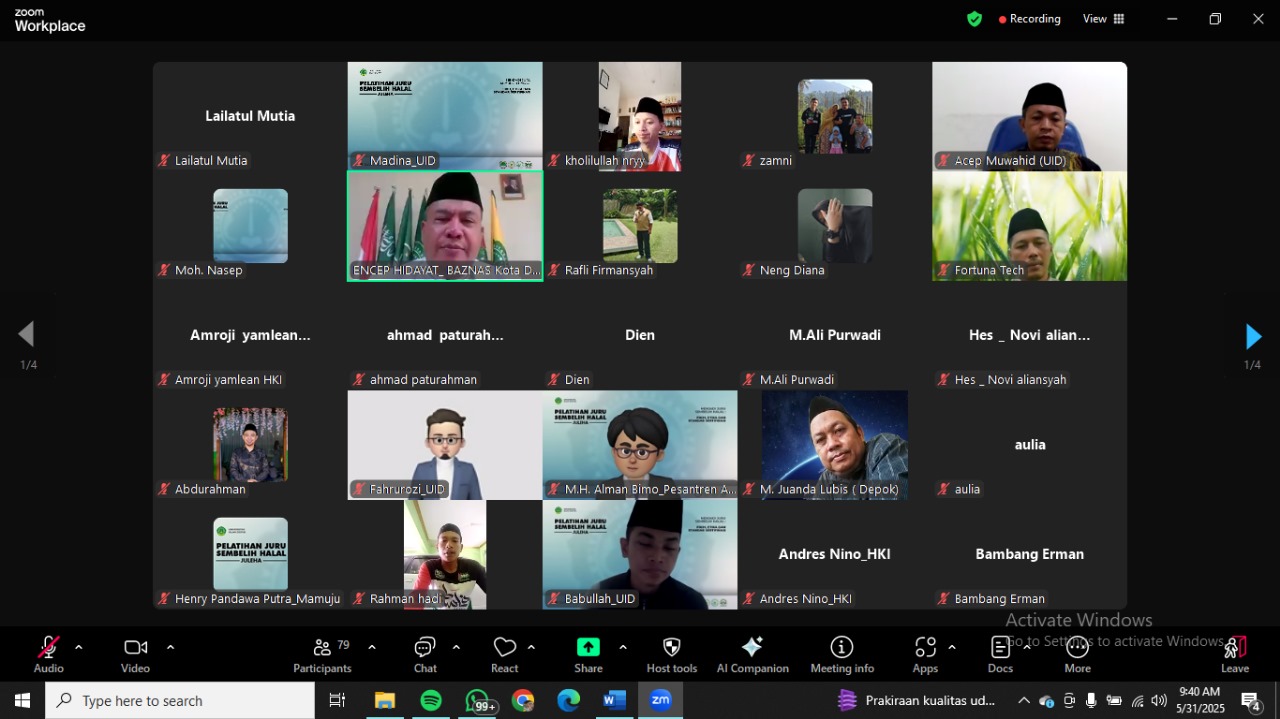Image resolution: width=1280 pixels, height=719 pixels.
Task: Click M.H. Alman Bimo avatar tile
Action: pos(640,445)
